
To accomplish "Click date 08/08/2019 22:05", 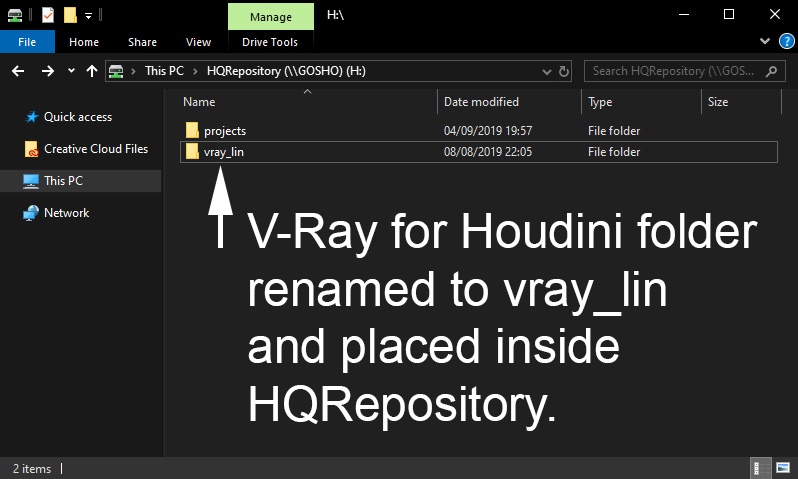I will coord(488,152).
